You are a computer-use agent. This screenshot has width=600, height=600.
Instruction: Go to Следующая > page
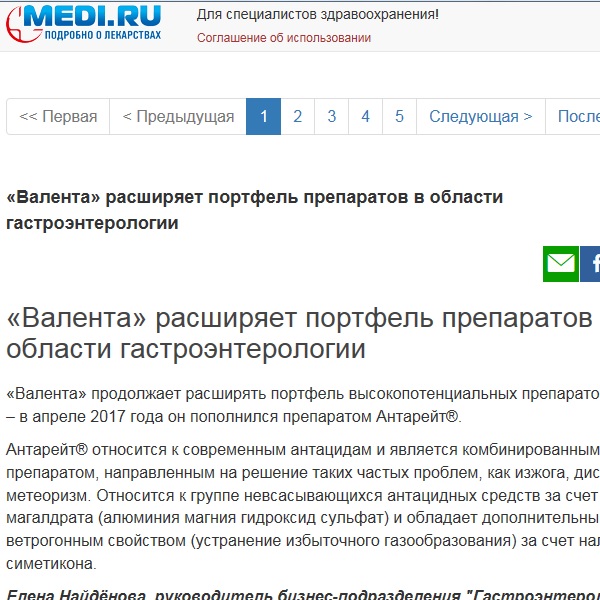[481, 116]
